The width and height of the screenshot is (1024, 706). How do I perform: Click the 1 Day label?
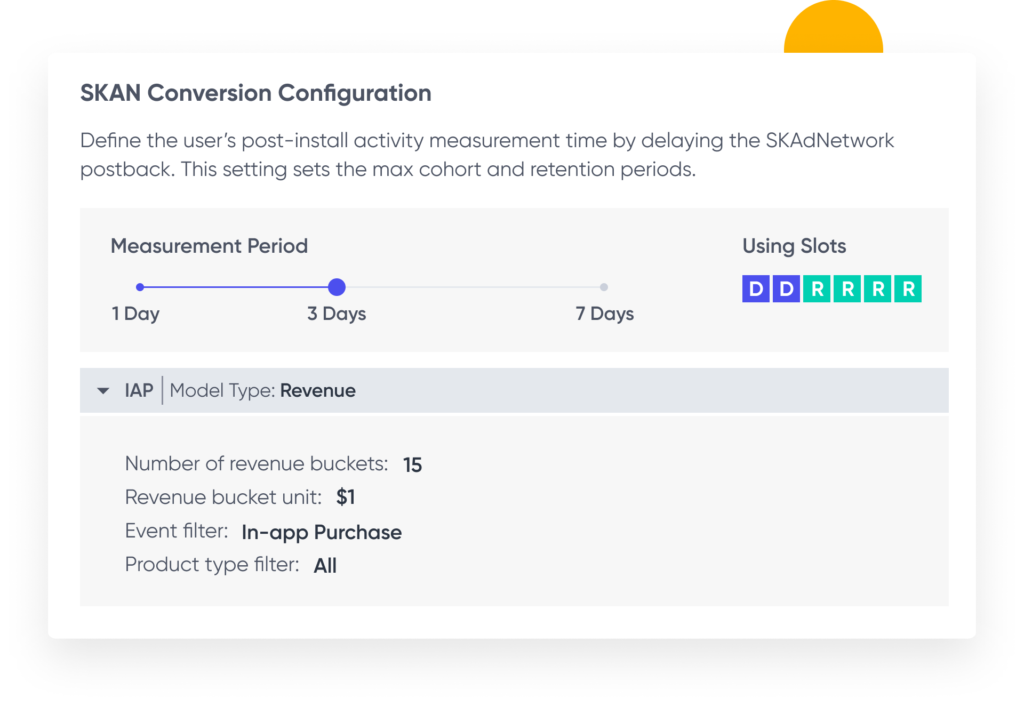coord(136,314)
